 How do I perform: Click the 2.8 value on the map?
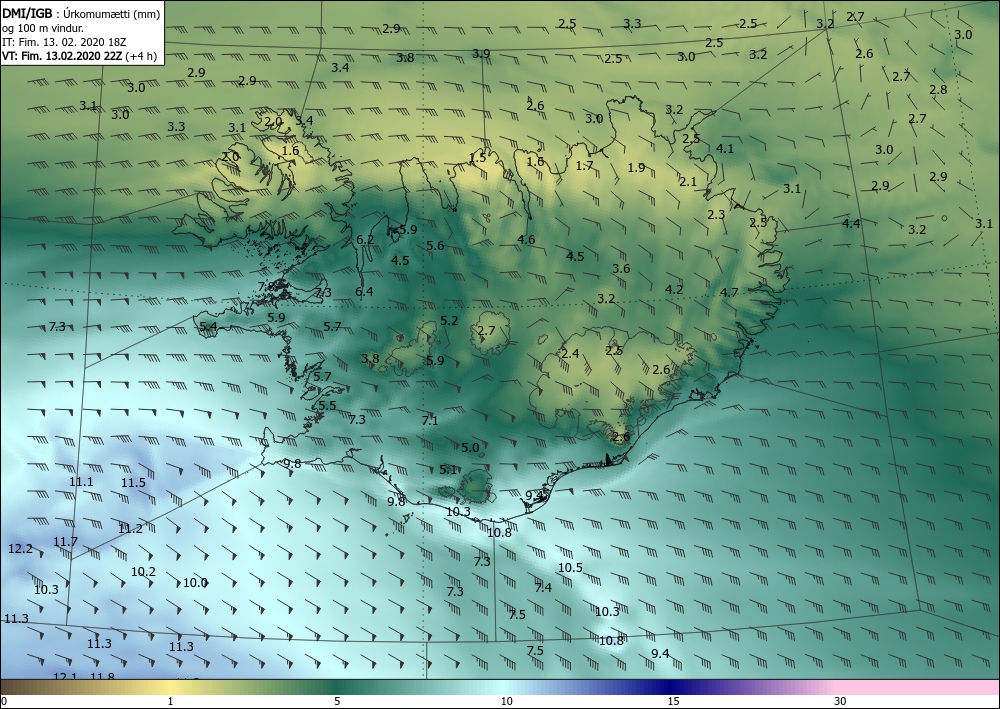coord(938,89)
